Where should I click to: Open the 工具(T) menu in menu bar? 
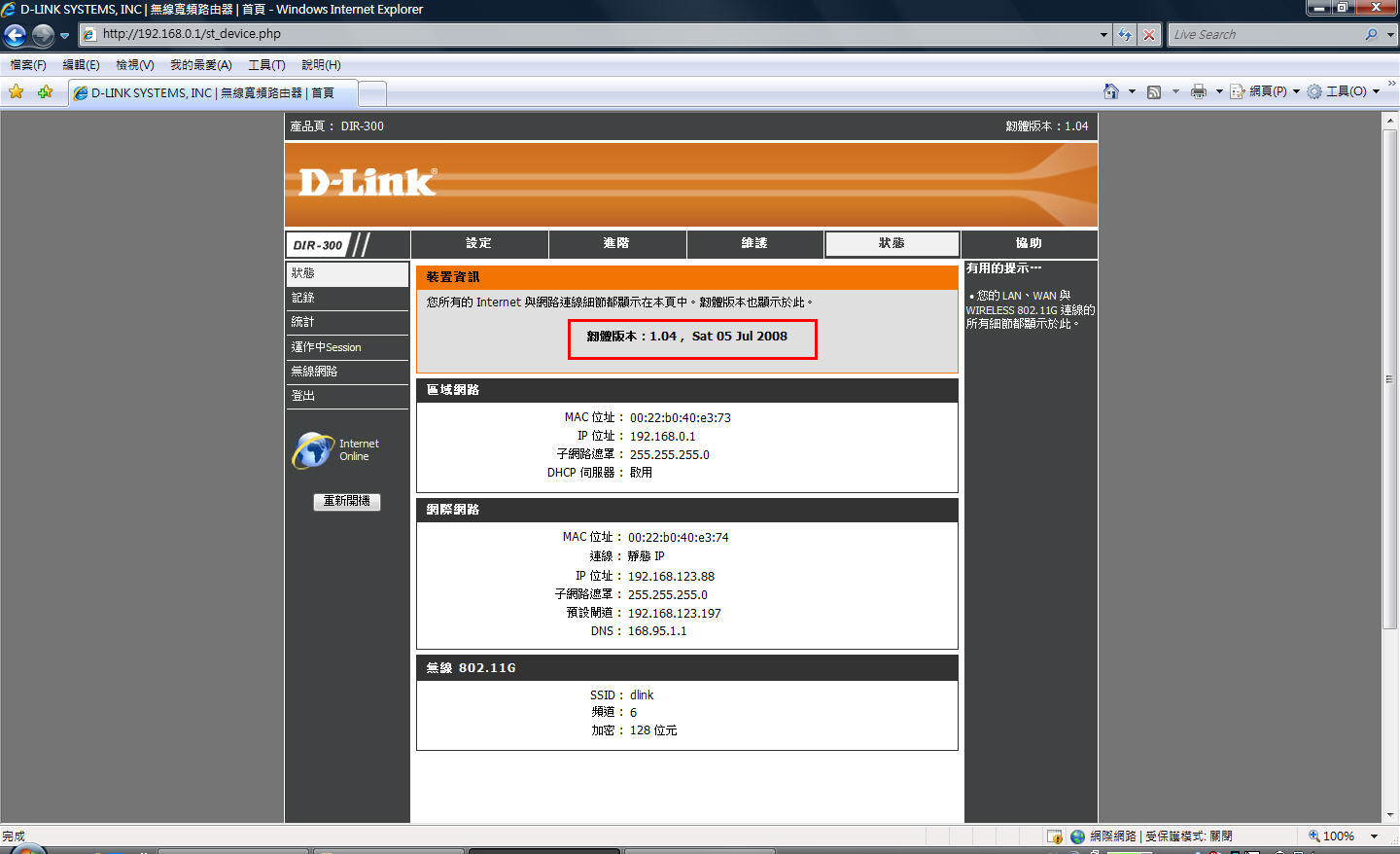click(x=266, y=65)
